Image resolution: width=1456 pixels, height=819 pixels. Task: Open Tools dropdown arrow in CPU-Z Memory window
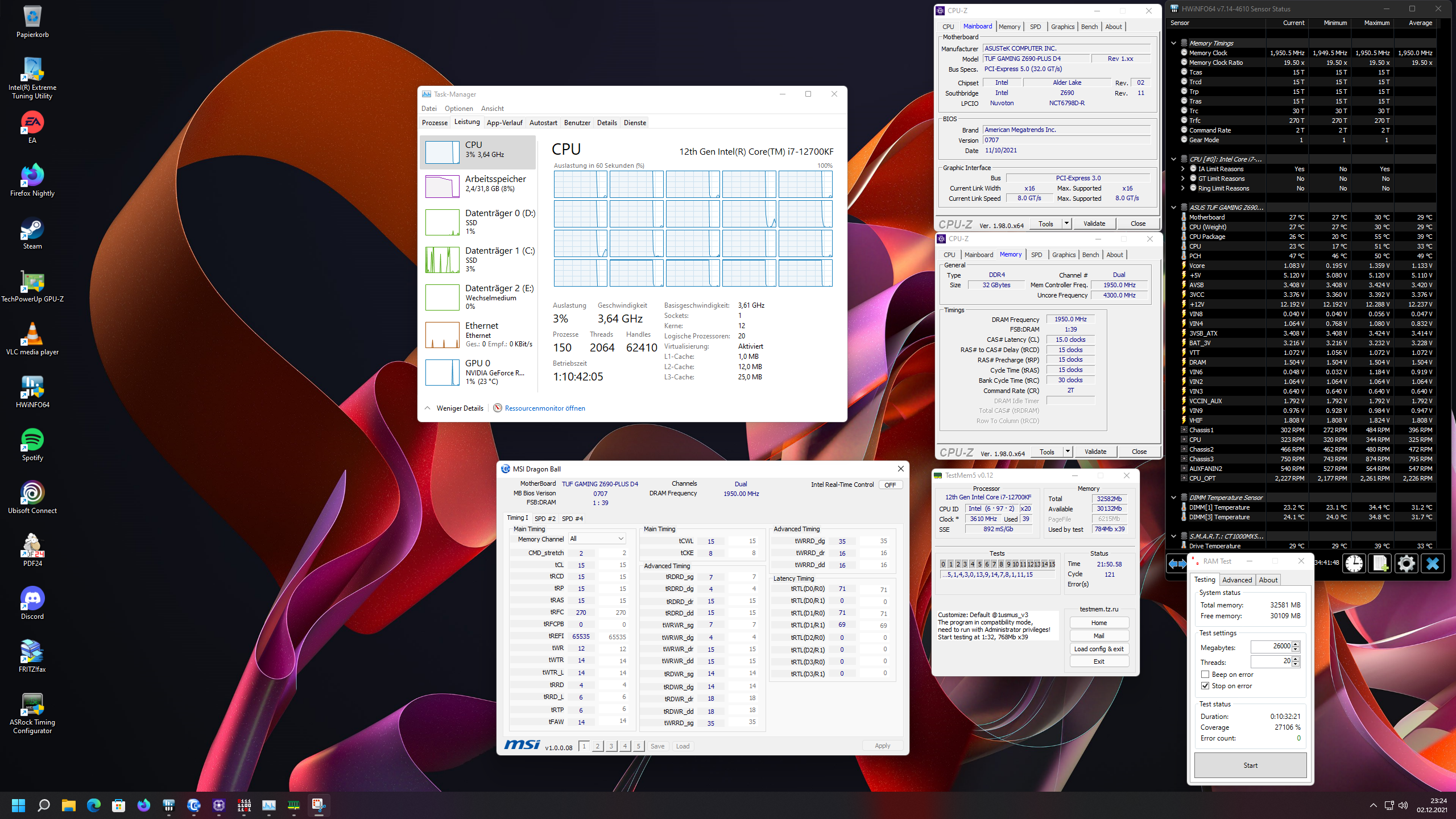[1068, 452]
